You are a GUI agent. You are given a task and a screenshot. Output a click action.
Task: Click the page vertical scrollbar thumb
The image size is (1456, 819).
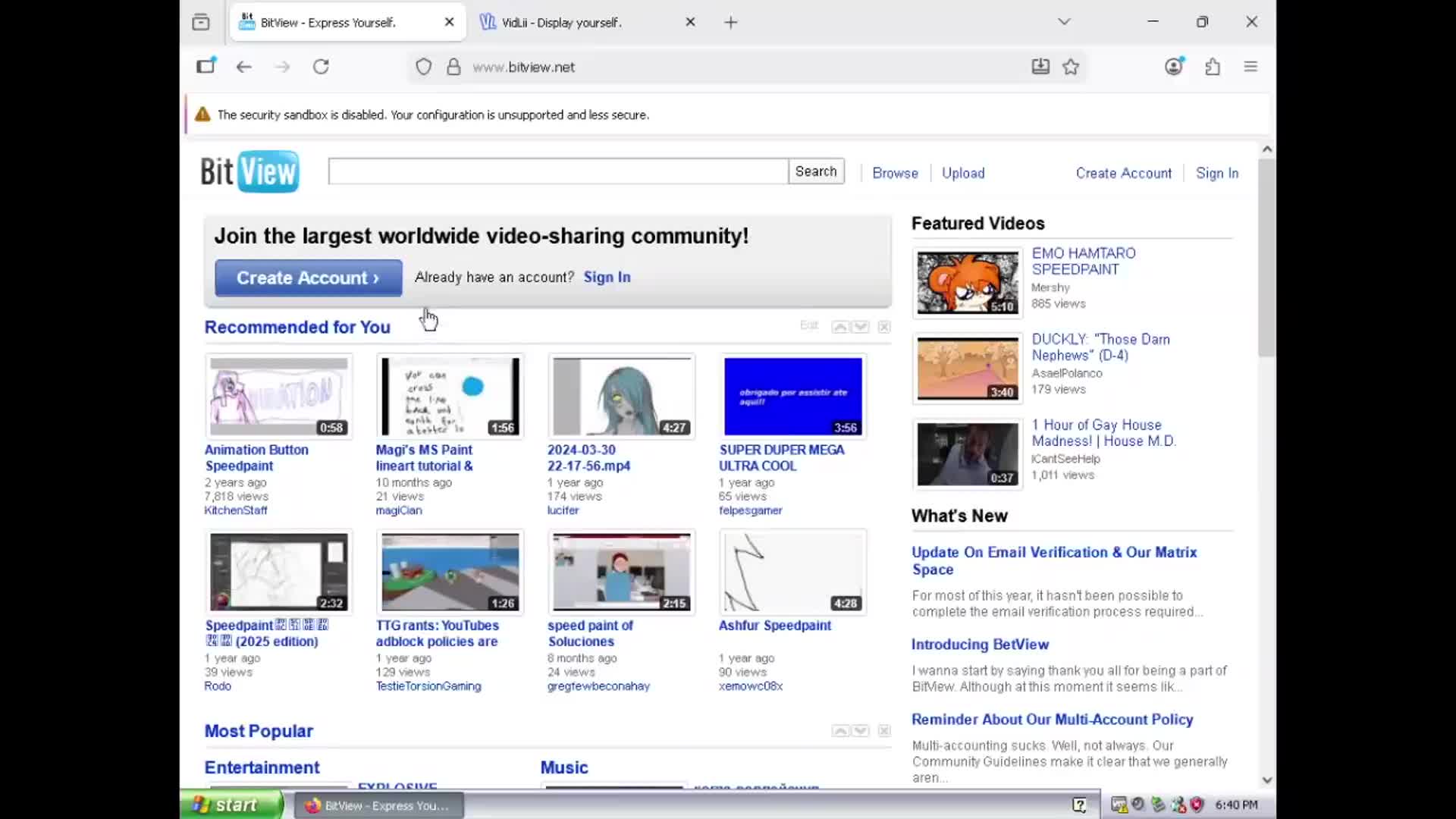point(1266,258)
